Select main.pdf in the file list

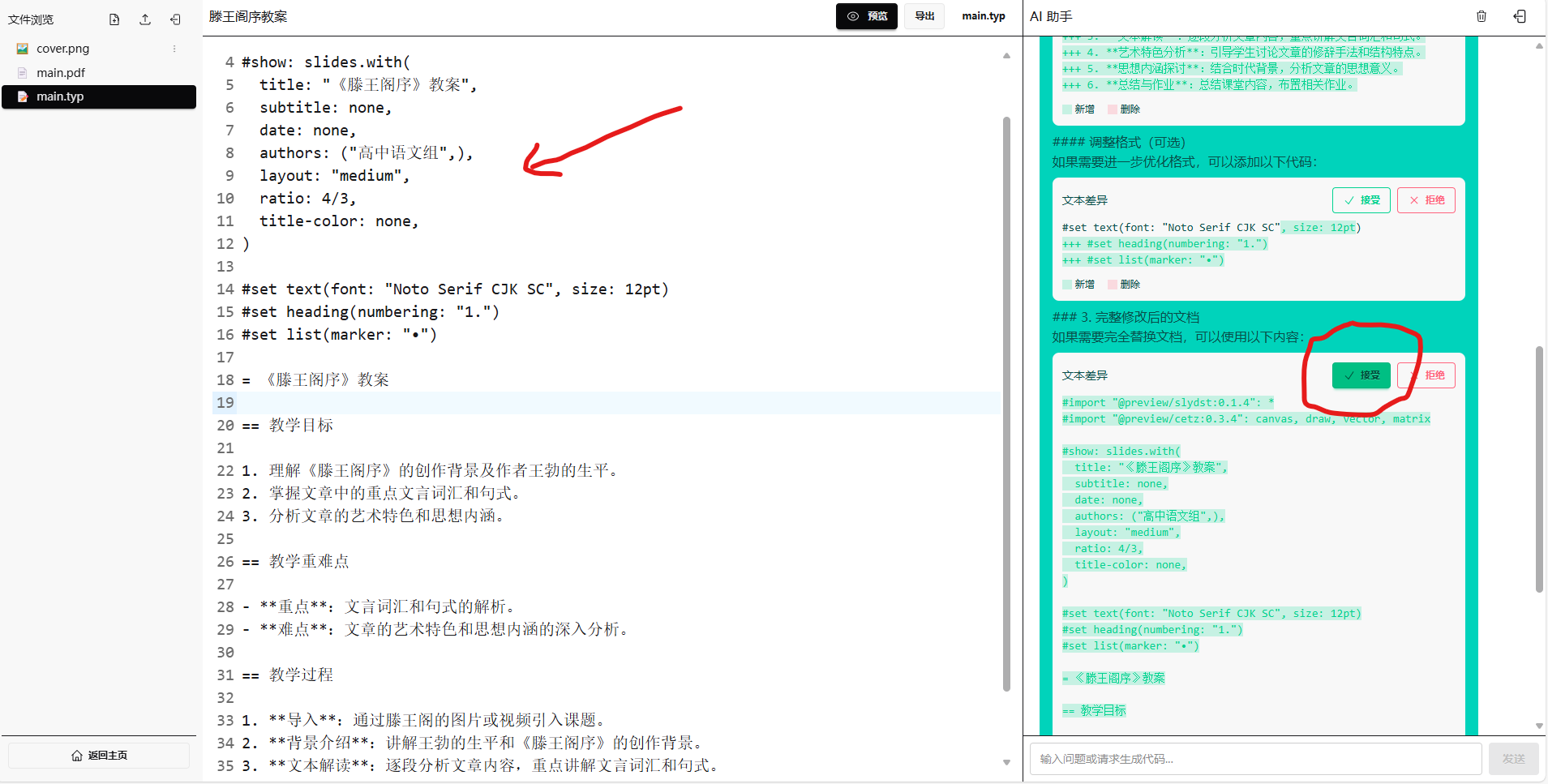click(x=61, y=73)
